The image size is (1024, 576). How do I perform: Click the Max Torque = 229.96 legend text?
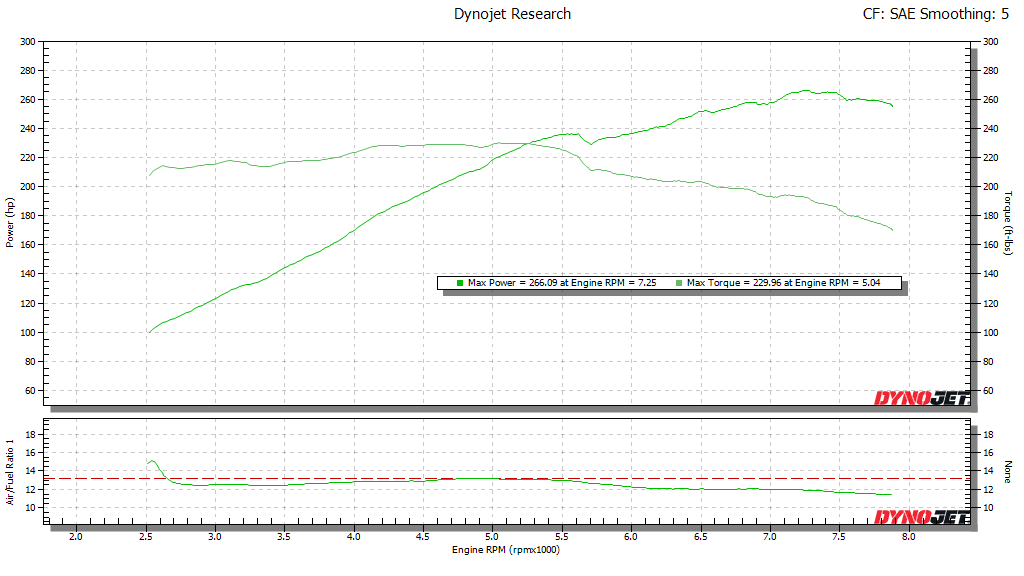pos(785,283)
